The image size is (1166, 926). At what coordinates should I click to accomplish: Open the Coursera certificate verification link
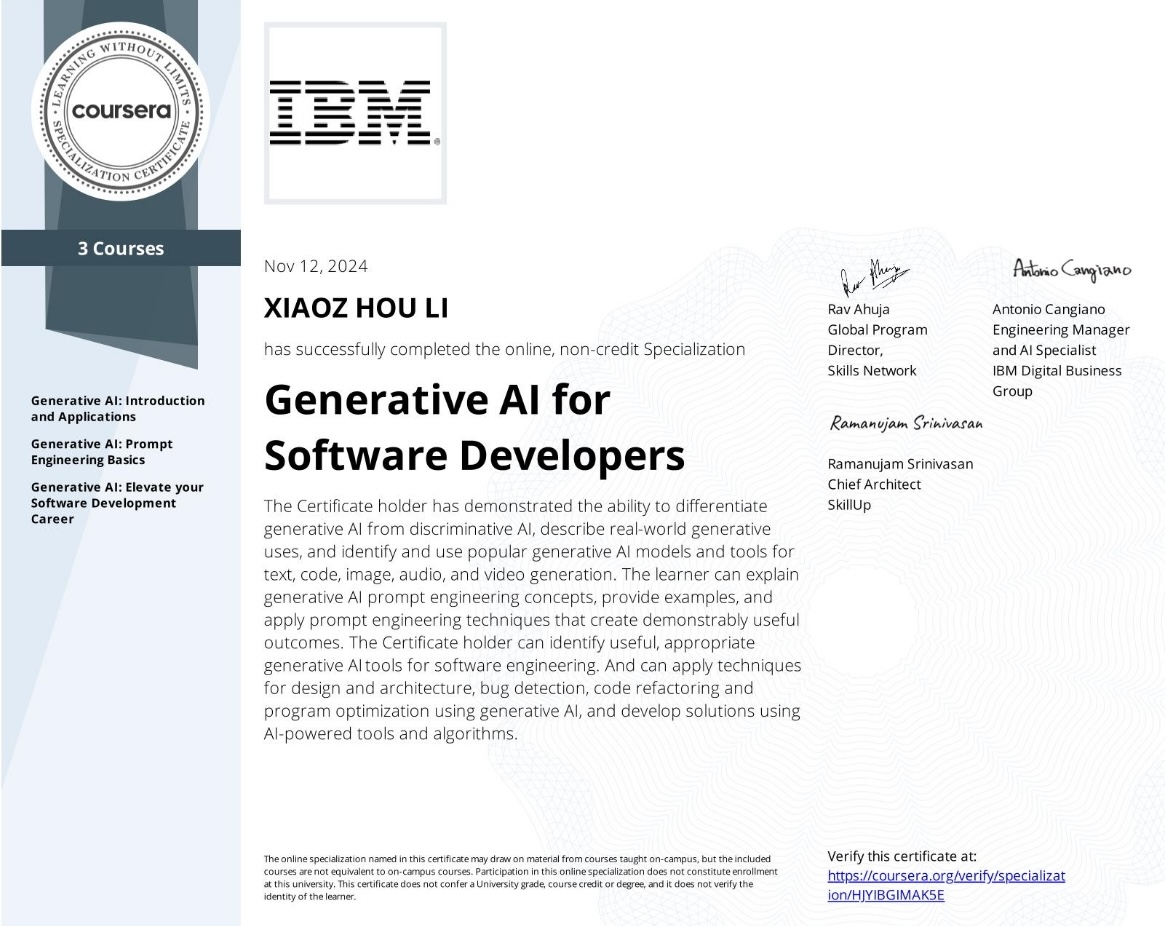pyautogui.click(x=945, y=885)
